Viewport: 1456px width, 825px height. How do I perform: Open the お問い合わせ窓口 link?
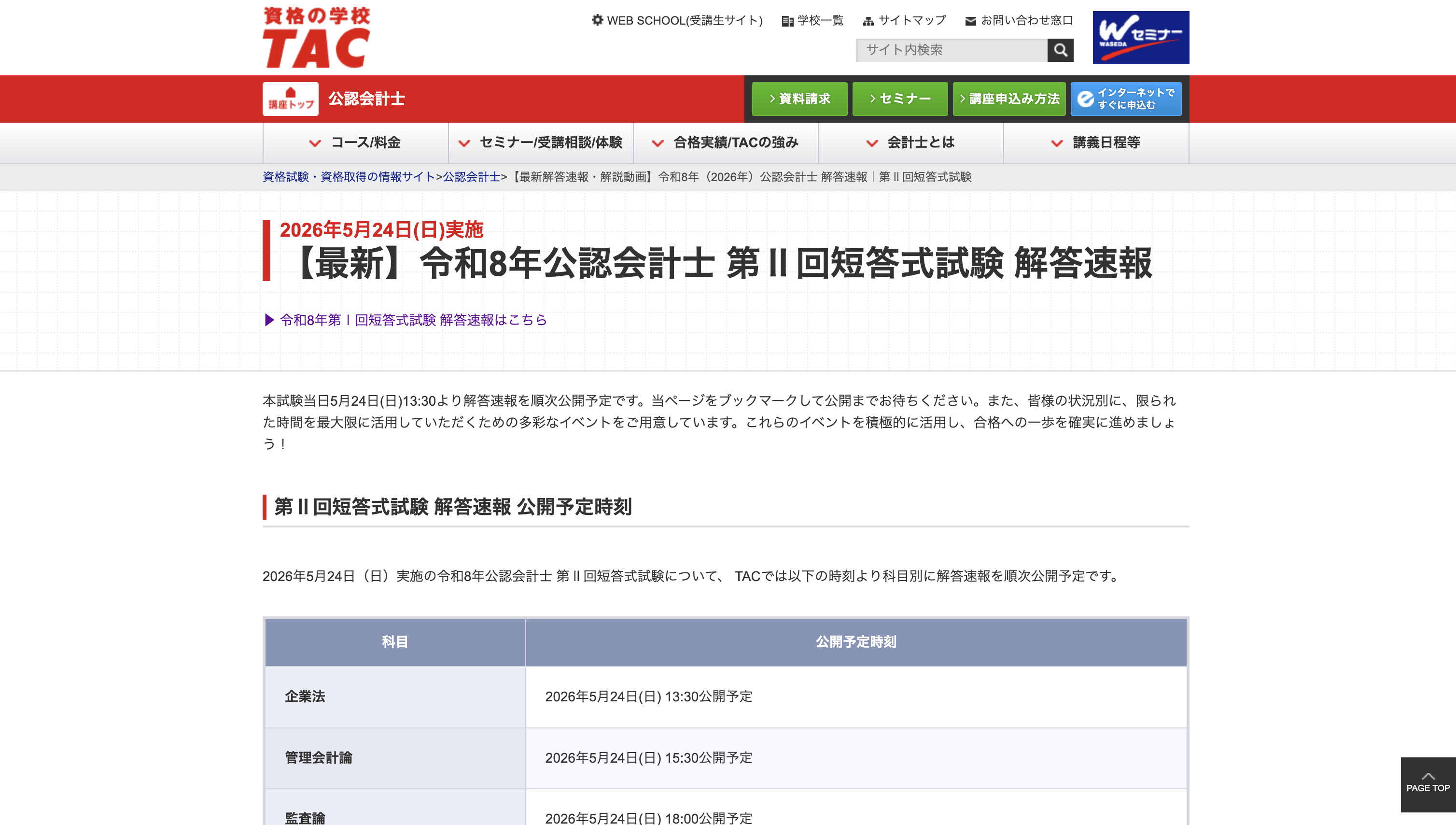[x=1027, y=20]
